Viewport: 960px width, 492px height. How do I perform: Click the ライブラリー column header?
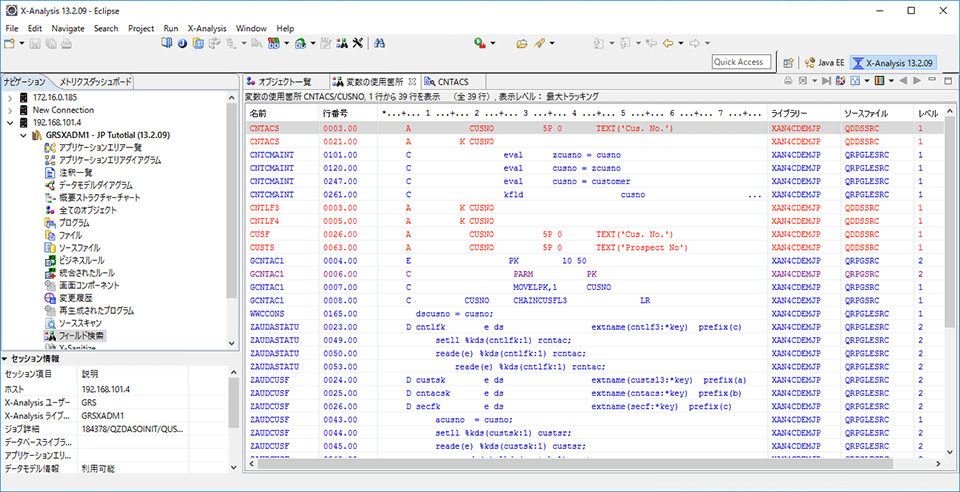[803, 114]
